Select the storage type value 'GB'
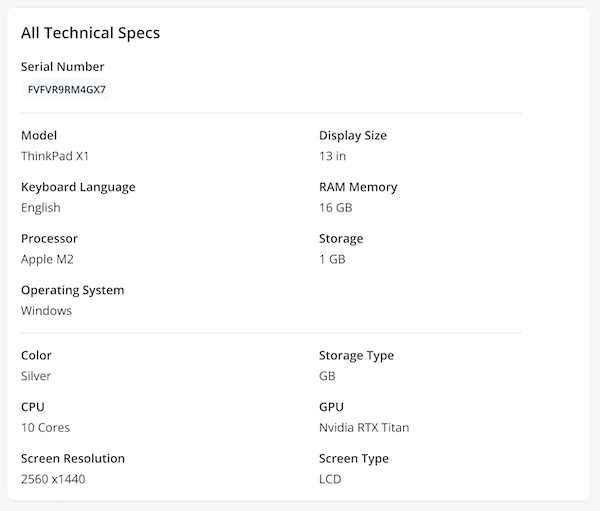Image resolution: width=600 pixels, height=511 pixels. (327, 376)
